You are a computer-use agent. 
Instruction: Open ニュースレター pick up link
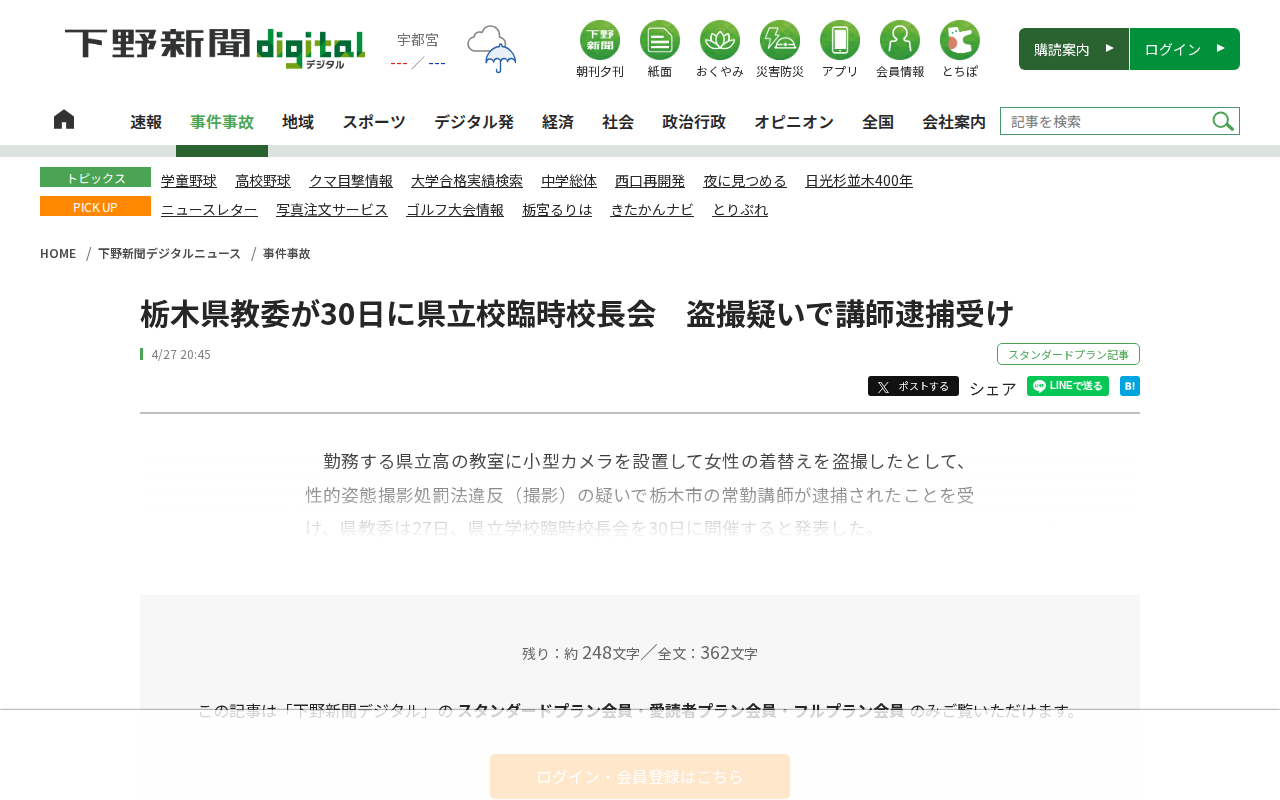click(209, 210)
